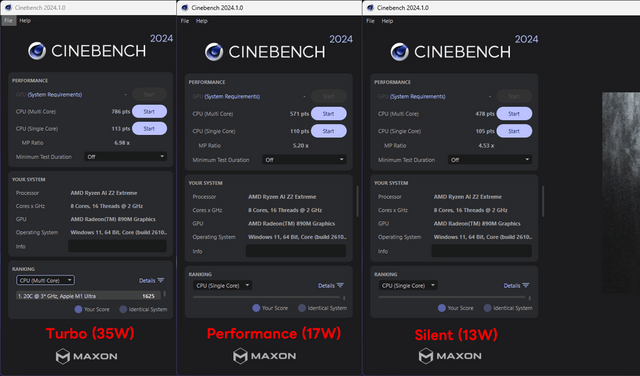Click Cinebench logo sphere in Turbo window
Image resolution: width=640 pixels, height=376 pixels.
tap(37, 51)
